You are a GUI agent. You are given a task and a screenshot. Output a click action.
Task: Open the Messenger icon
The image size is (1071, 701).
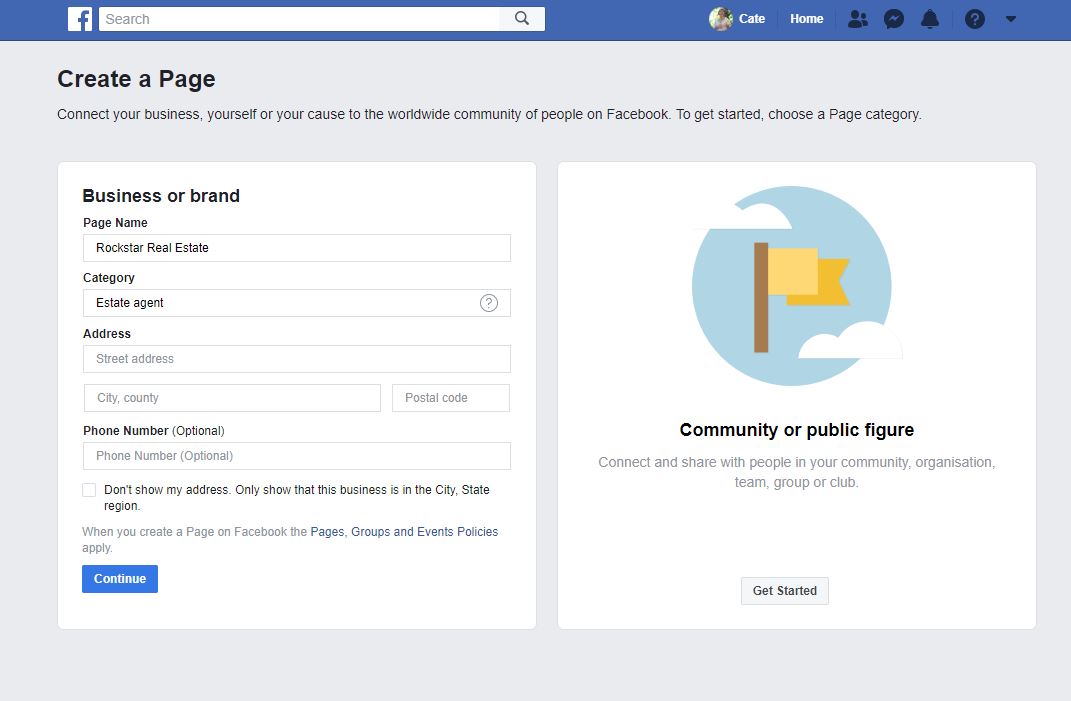tap(893, 19)
